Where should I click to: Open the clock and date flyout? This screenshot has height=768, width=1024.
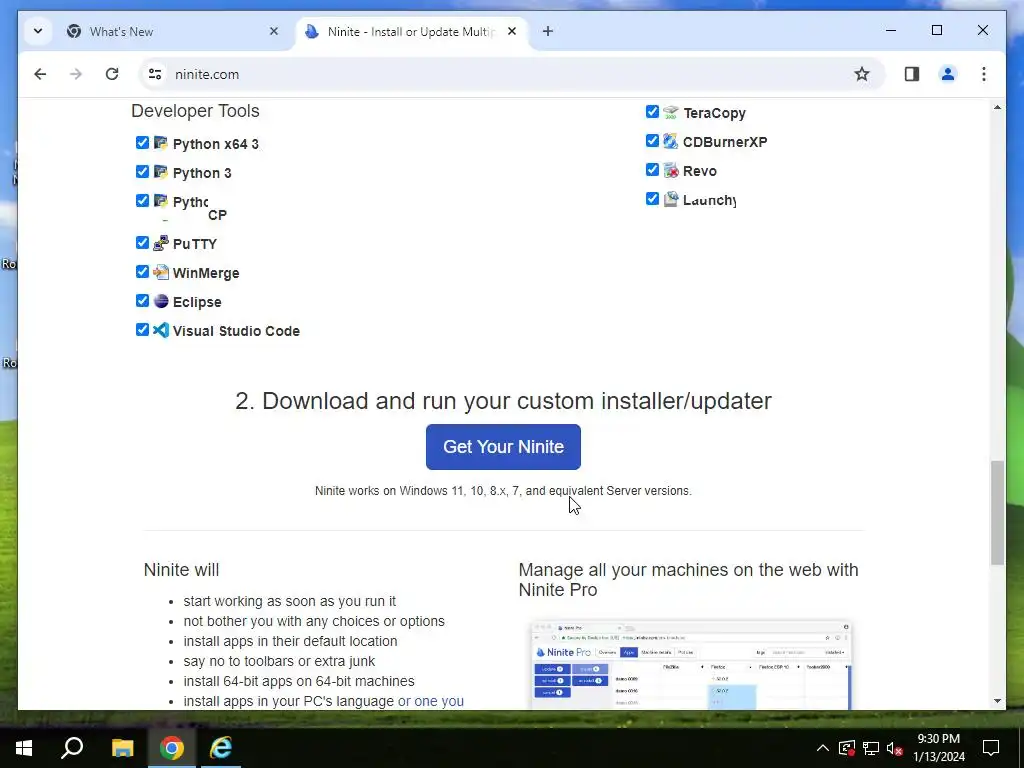click(938, 748)
